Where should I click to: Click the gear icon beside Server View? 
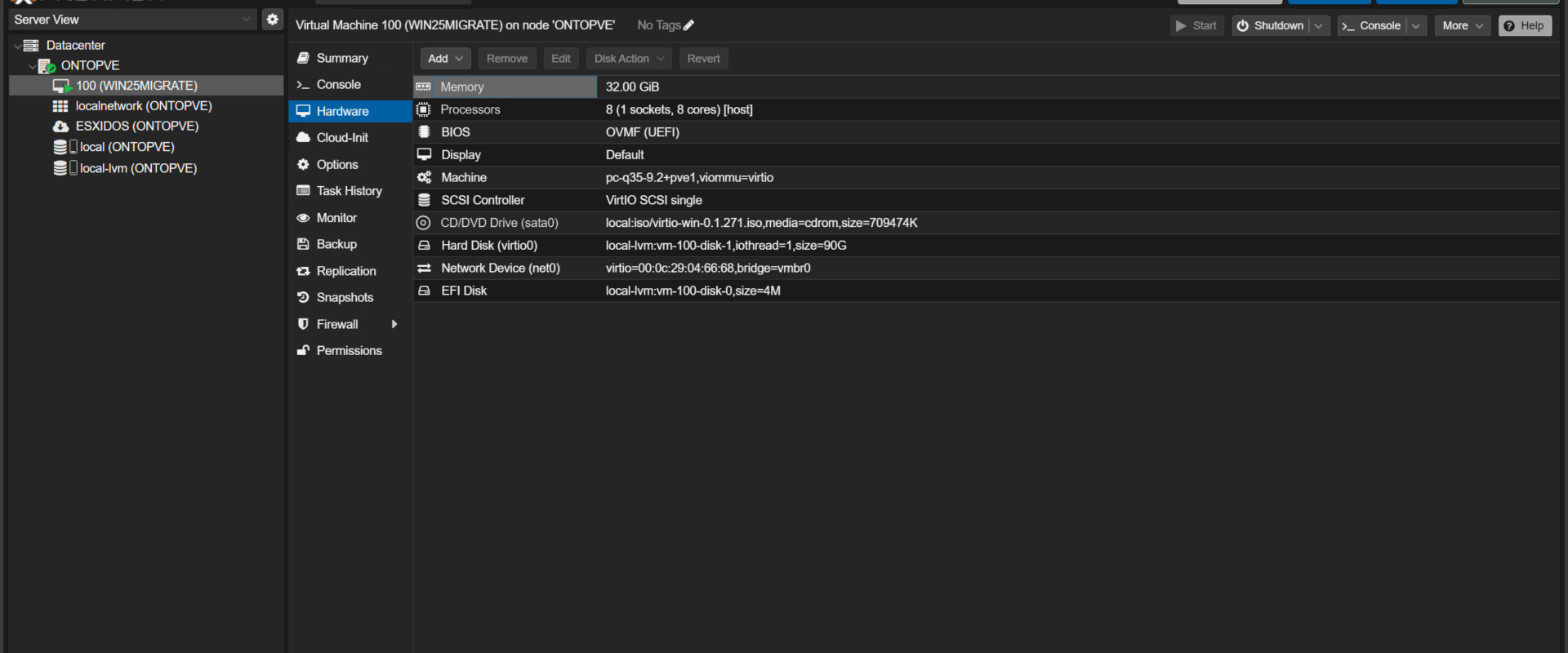point(273,19)
